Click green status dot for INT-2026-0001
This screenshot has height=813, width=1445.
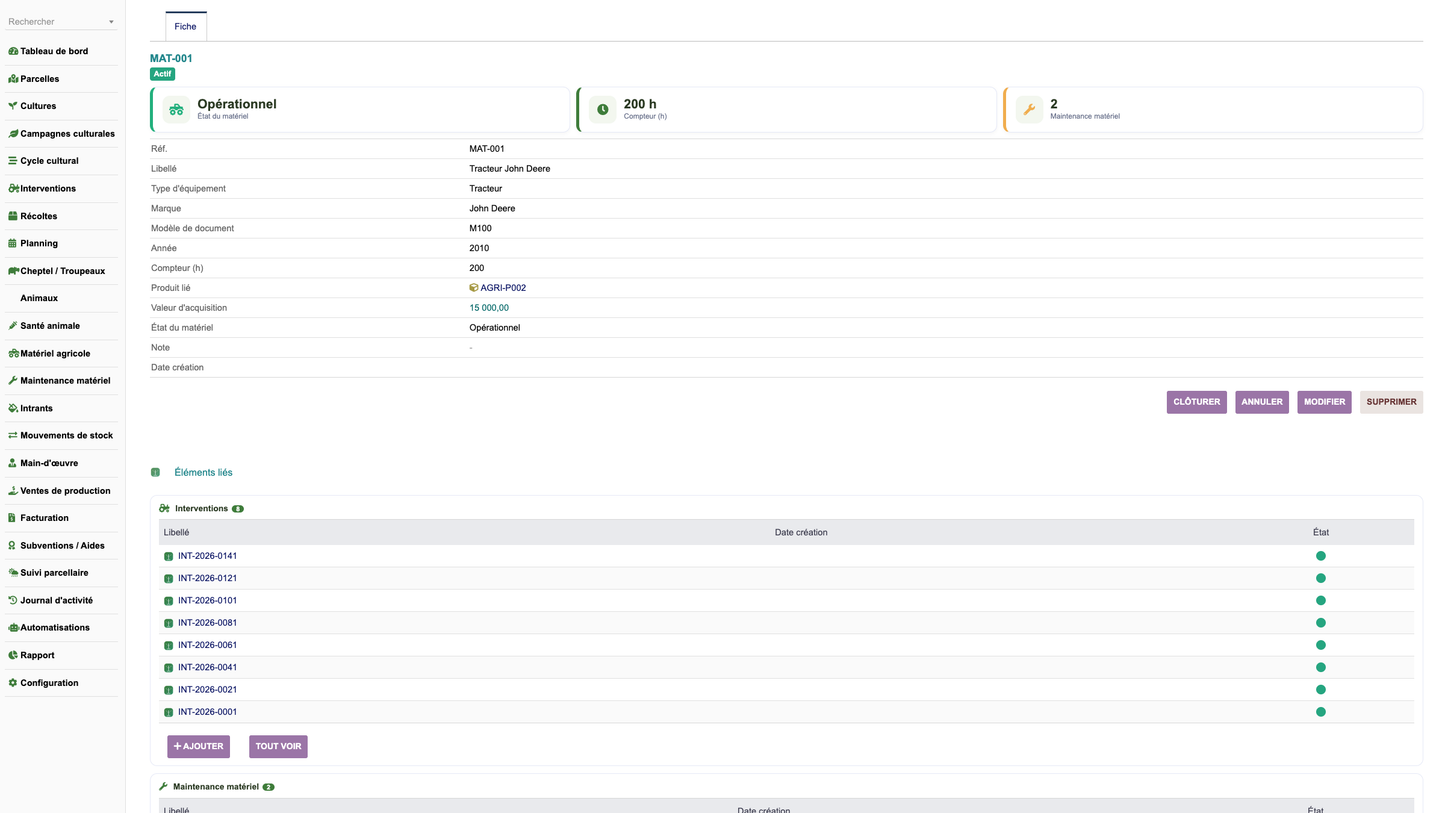pos(1320,712)
